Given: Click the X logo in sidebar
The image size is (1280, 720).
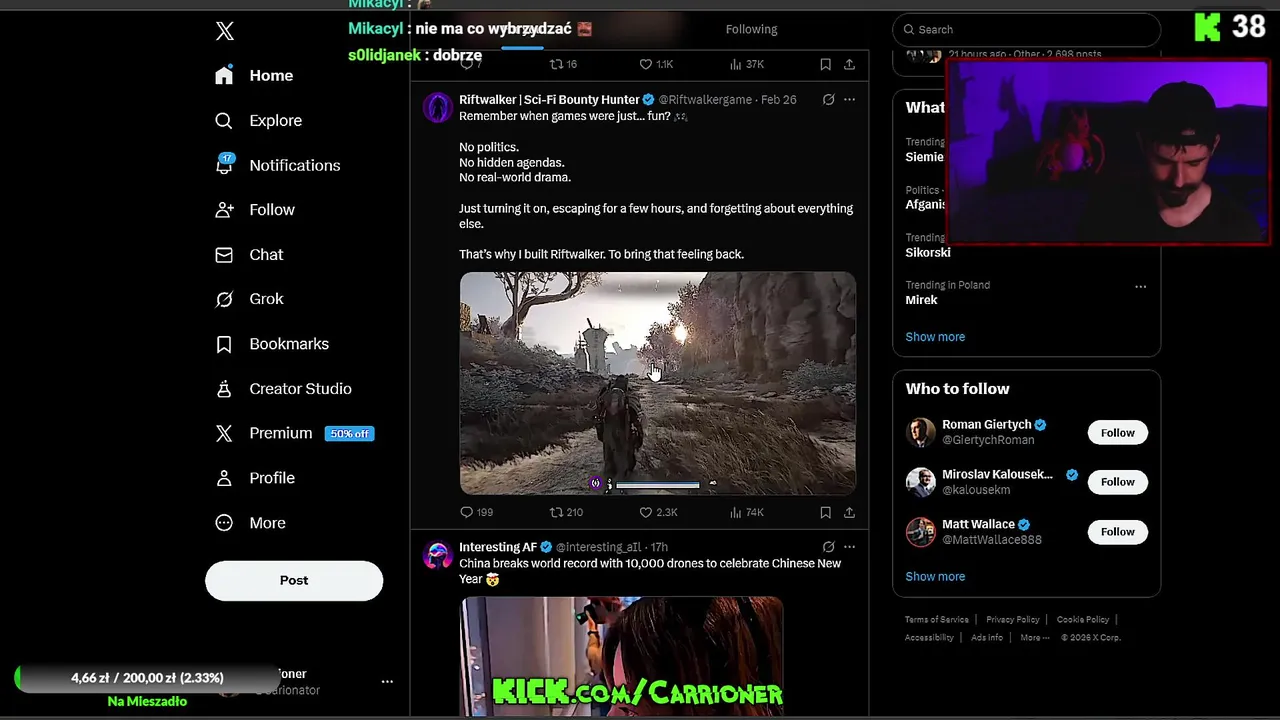Looking at the screenshot, I should [x=225, y=31].
